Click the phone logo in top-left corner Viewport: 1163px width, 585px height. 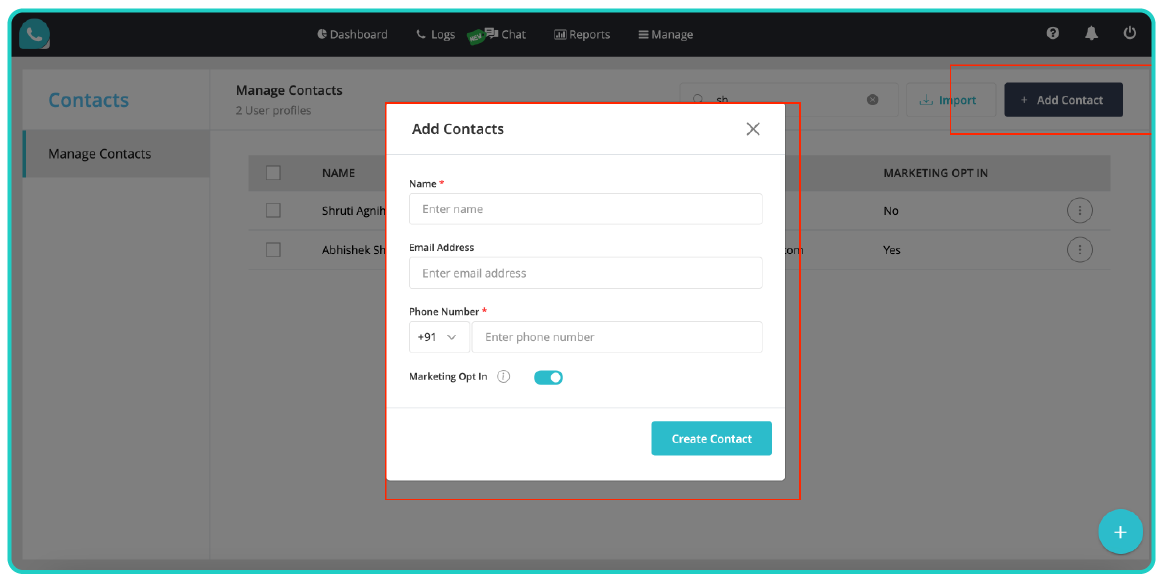click(33, 33)
